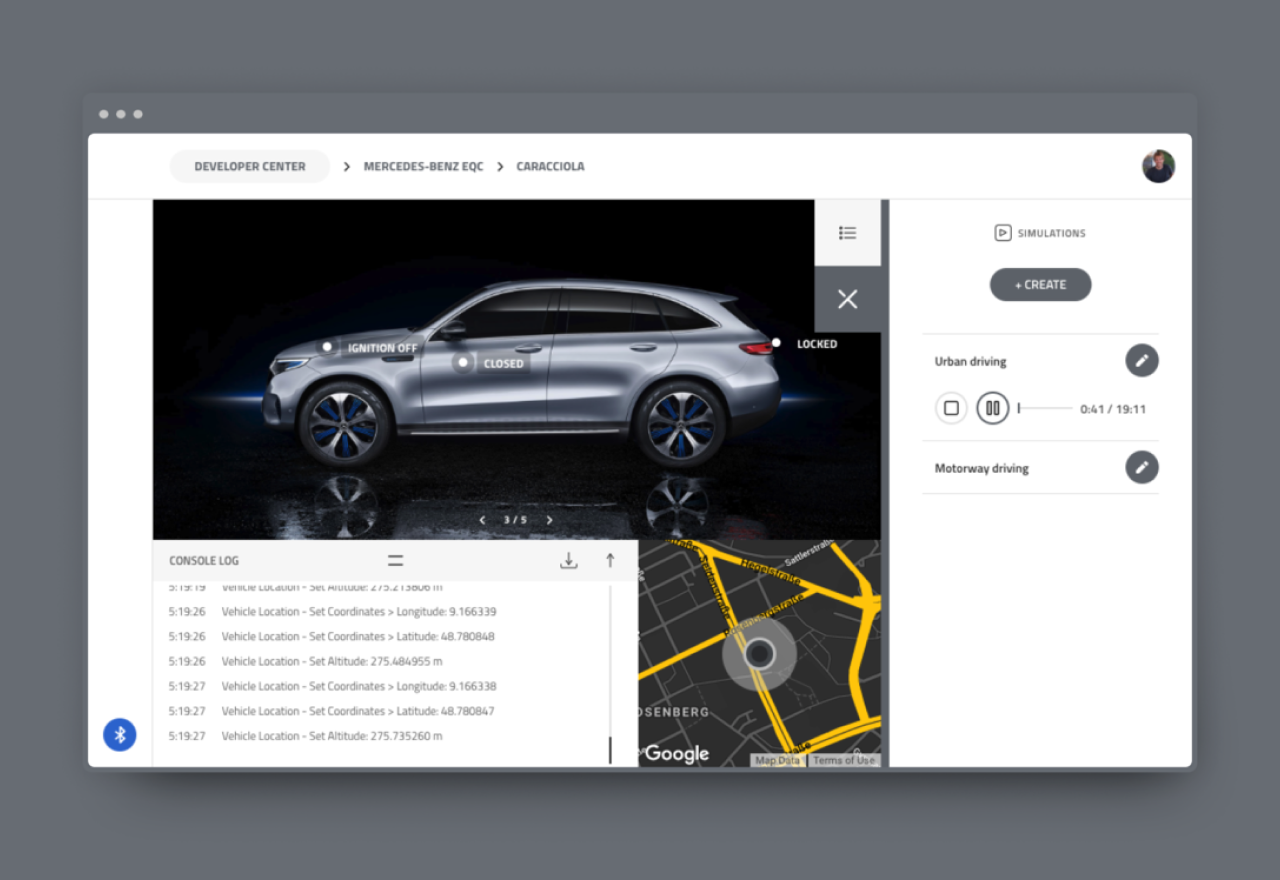Open the map Terms of Use link

pyautogui.click(x=844, y=760)
